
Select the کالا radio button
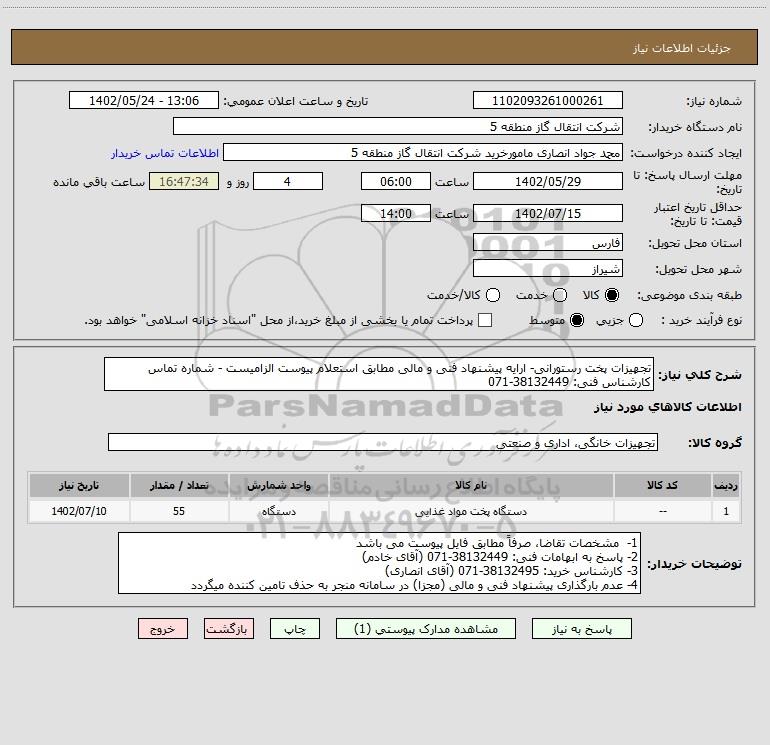pyautogui.click(x=612, y=295)
